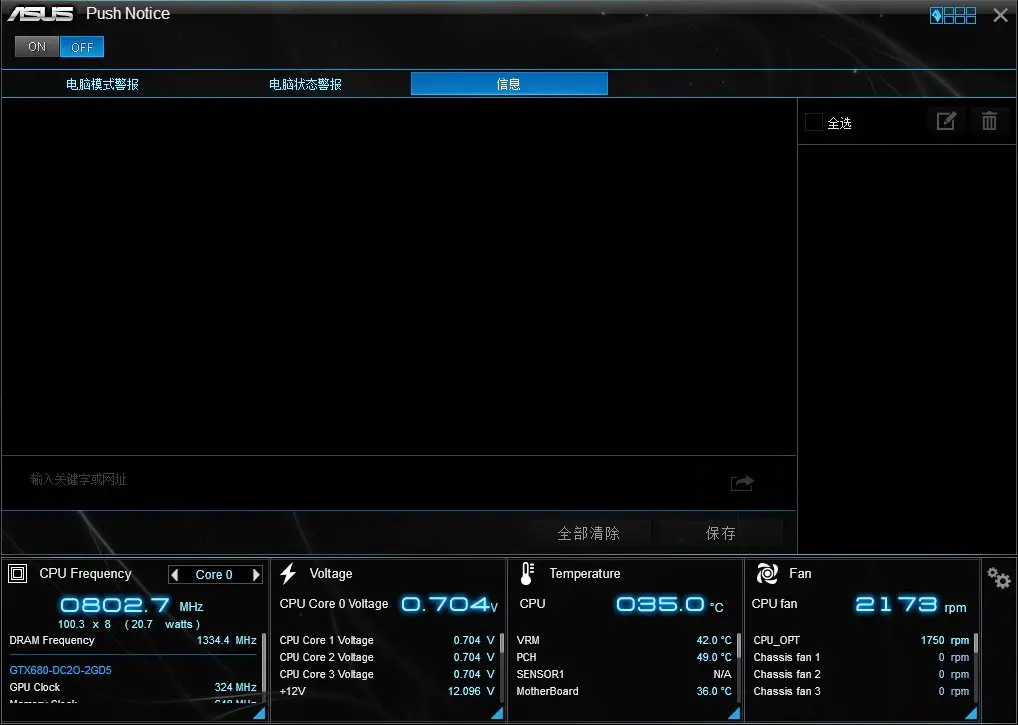This screenshot has height=725, width=1018.
Task: Click the Fan spinner icon
Action: [x=767, y=574]
